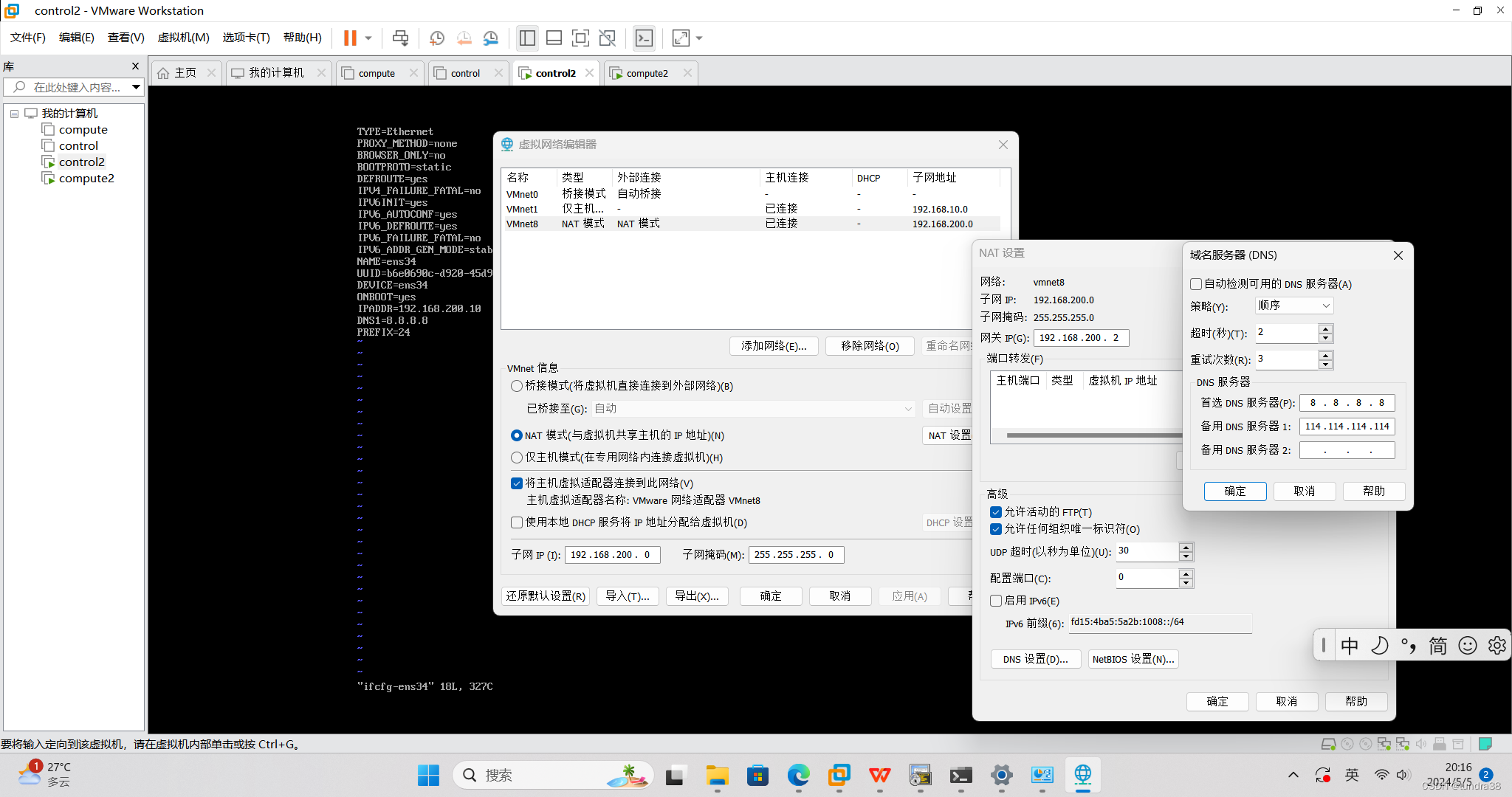Open the 虚拟机(M) menu
1512x797 pixels.
[183, 38]
